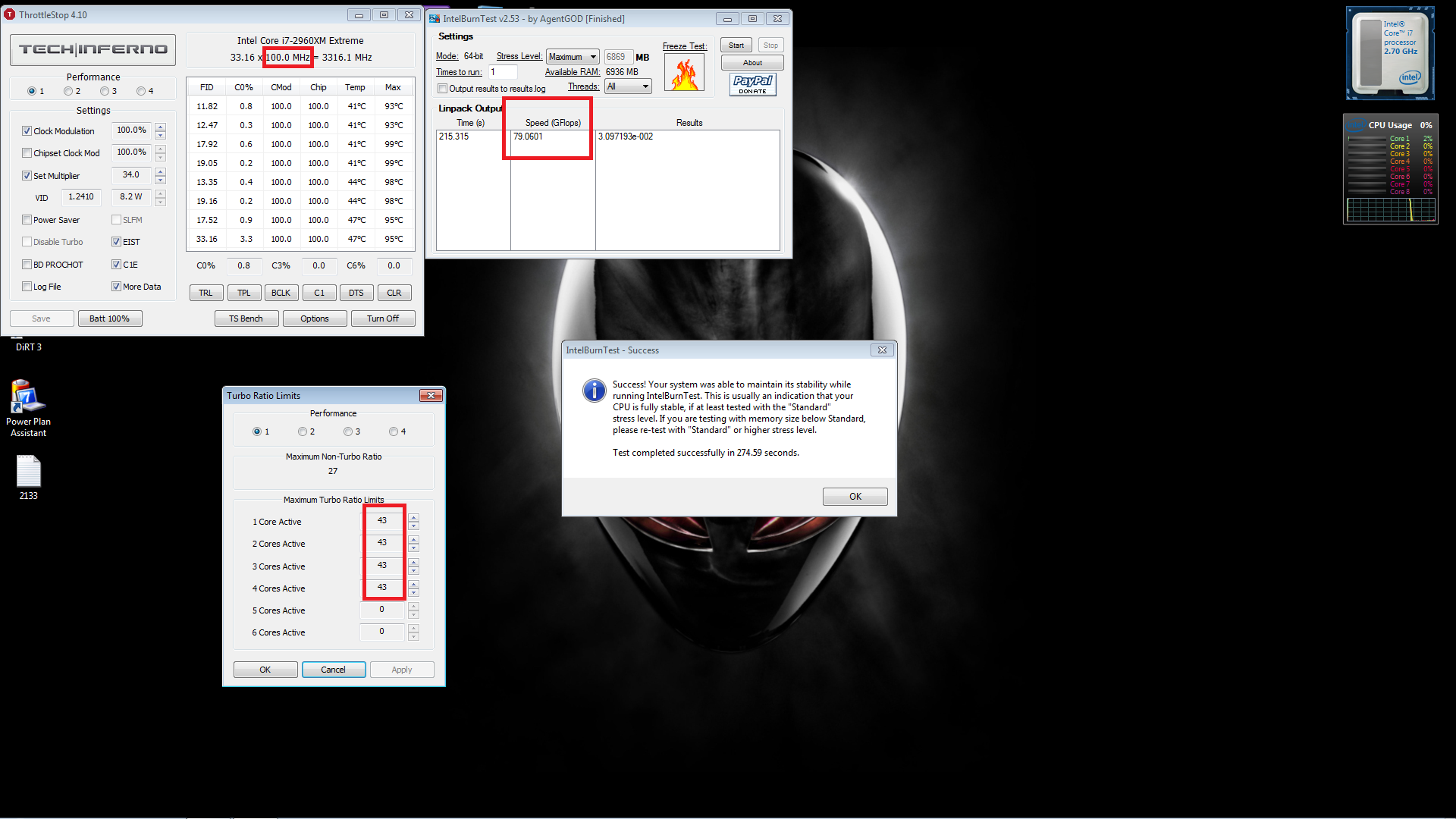The width and height of the screenshot is (1456, 819).
Task: Open the Threads dropdown
Action: click(628, 86)
